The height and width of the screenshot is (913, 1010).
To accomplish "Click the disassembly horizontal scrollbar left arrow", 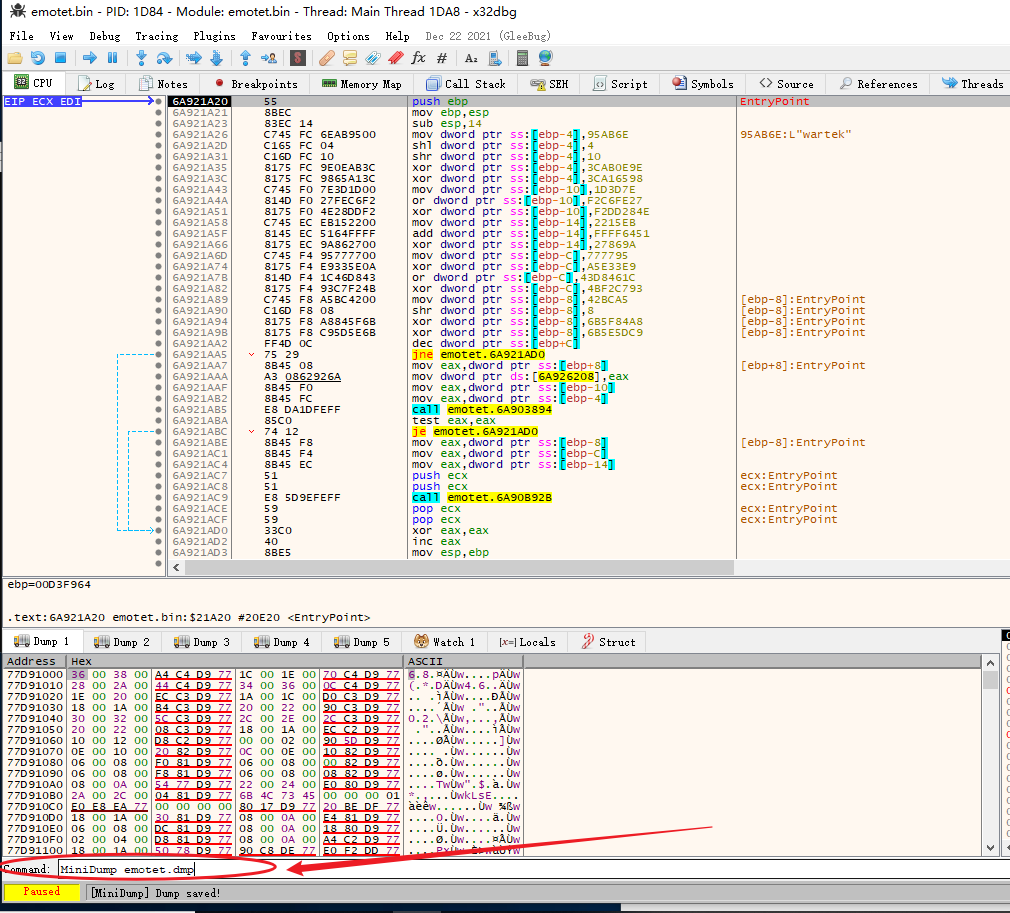I will click(176, 567).
